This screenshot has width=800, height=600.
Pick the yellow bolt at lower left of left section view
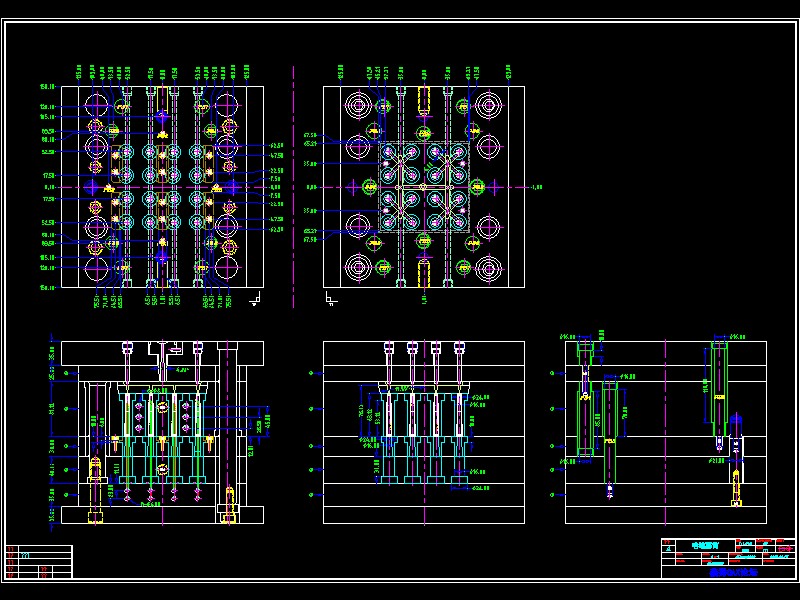tap(95, 490)
